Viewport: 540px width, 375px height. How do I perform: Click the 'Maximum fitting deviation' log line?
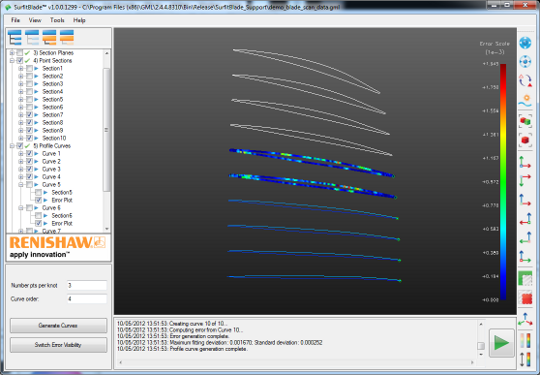click(220, 343)
